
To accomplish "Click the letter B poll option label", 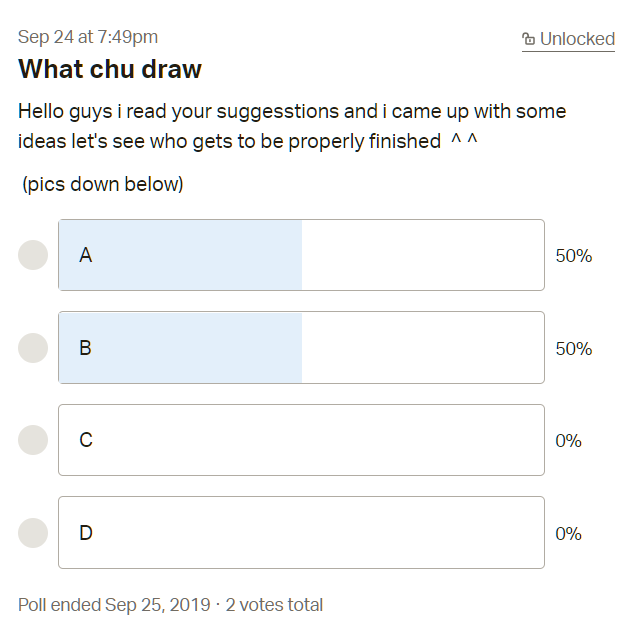I will coord(86,348).
